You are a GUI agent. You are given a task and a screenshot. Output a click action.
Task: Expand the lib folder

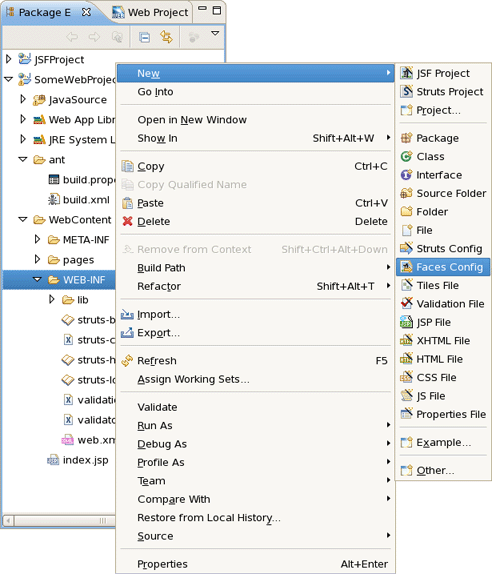(52, 299)
